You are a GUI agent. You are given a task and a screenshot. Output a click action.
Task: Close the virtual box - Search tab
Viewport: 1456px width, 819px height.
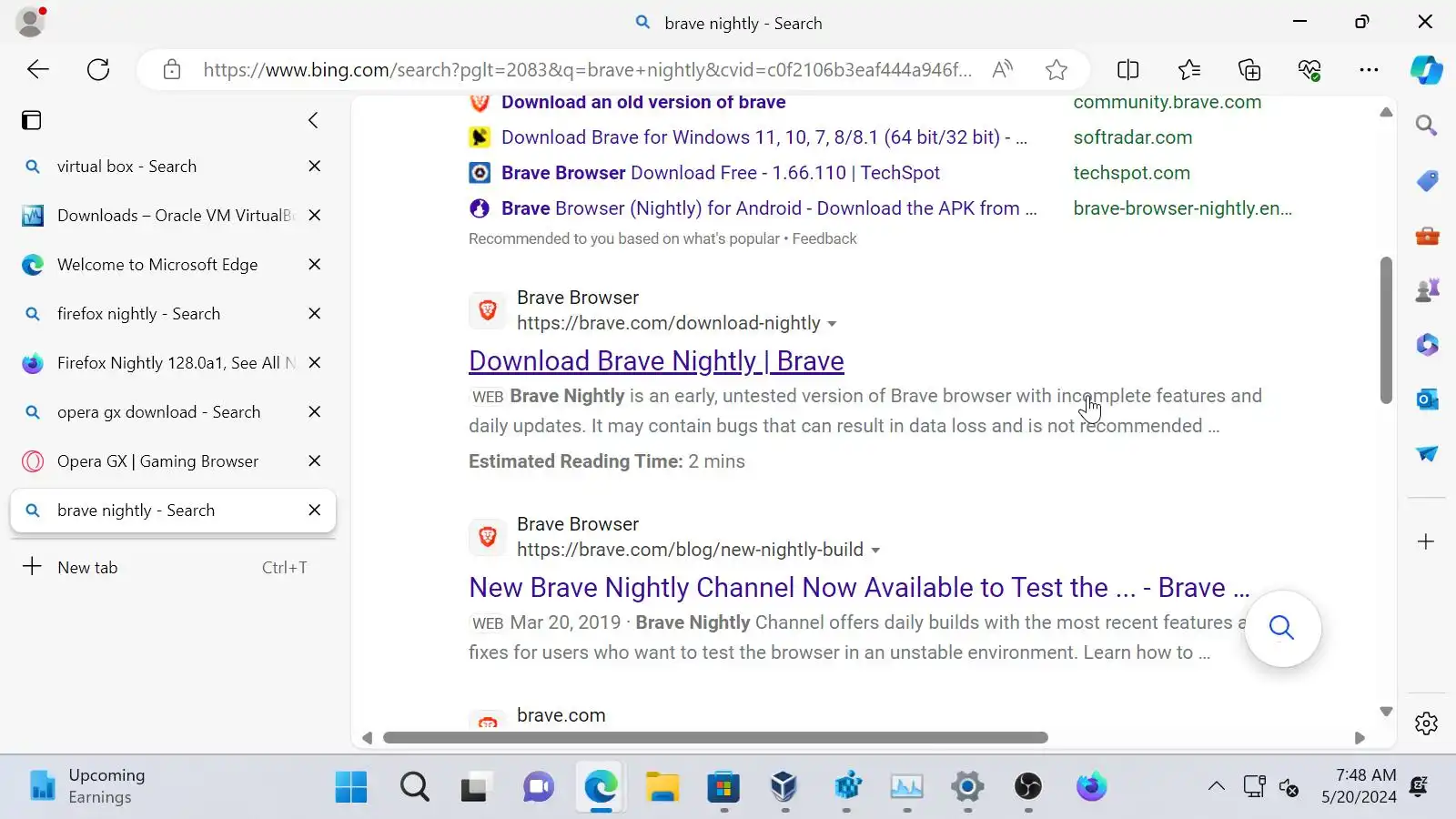[x=315, y=167]
